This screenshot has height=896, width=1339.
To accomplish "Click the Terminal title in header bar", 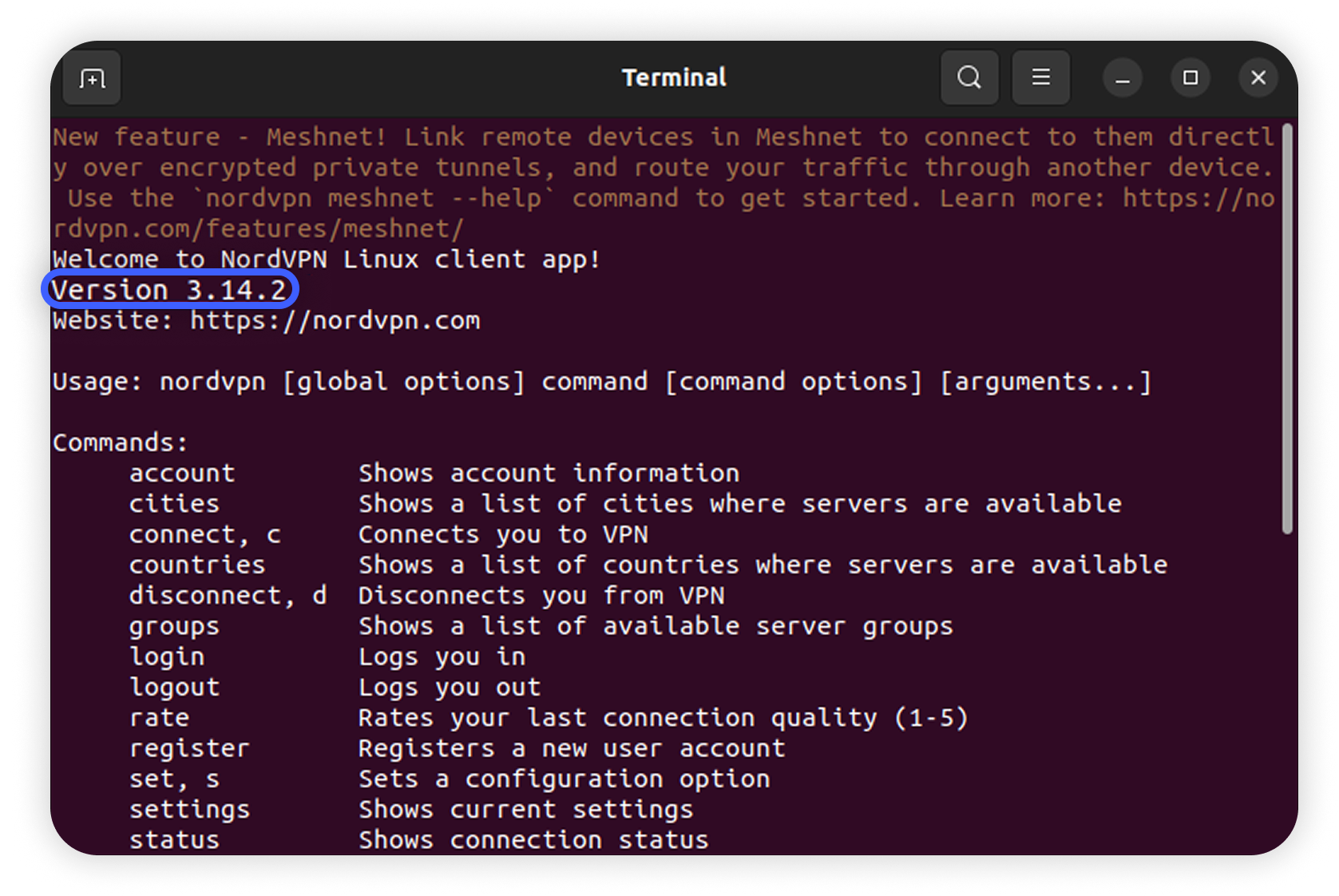I will point(674,77).
